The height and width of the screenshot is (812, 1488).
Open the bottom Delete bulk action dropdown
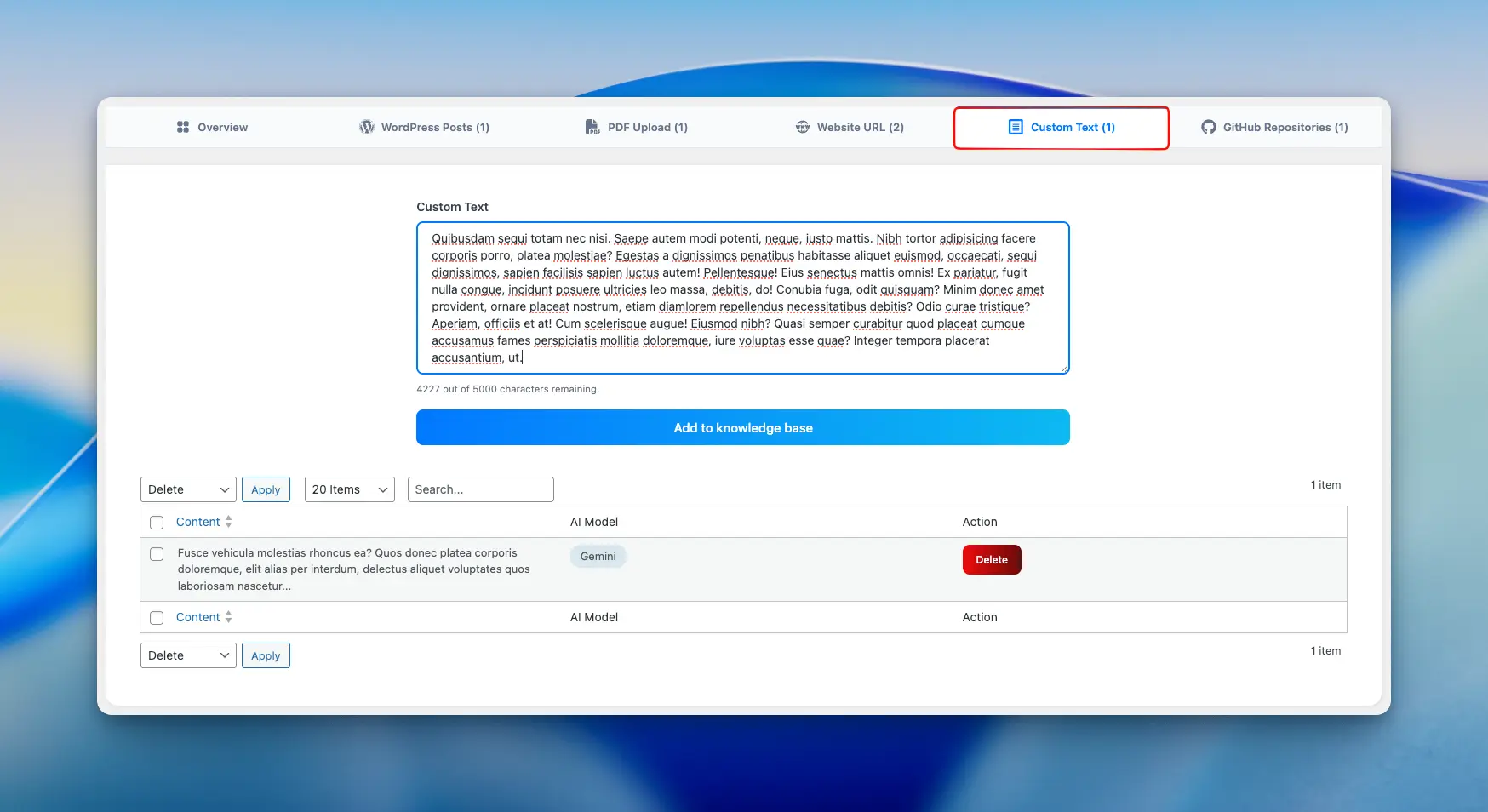188,655
